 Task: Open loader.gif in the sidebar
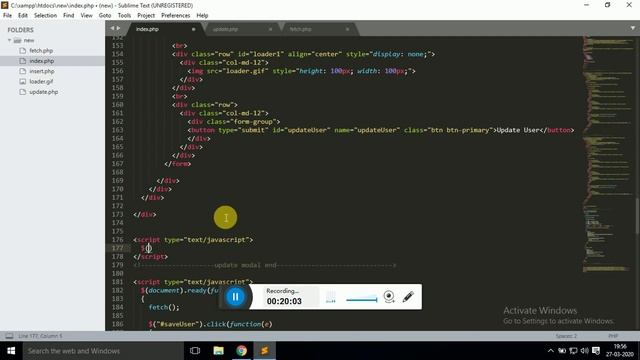(41, 81)
